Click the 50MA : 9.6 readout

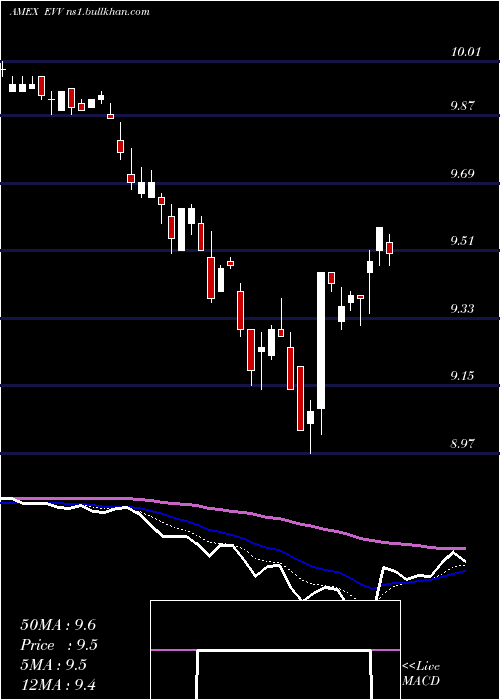click(x=58, y=625)
